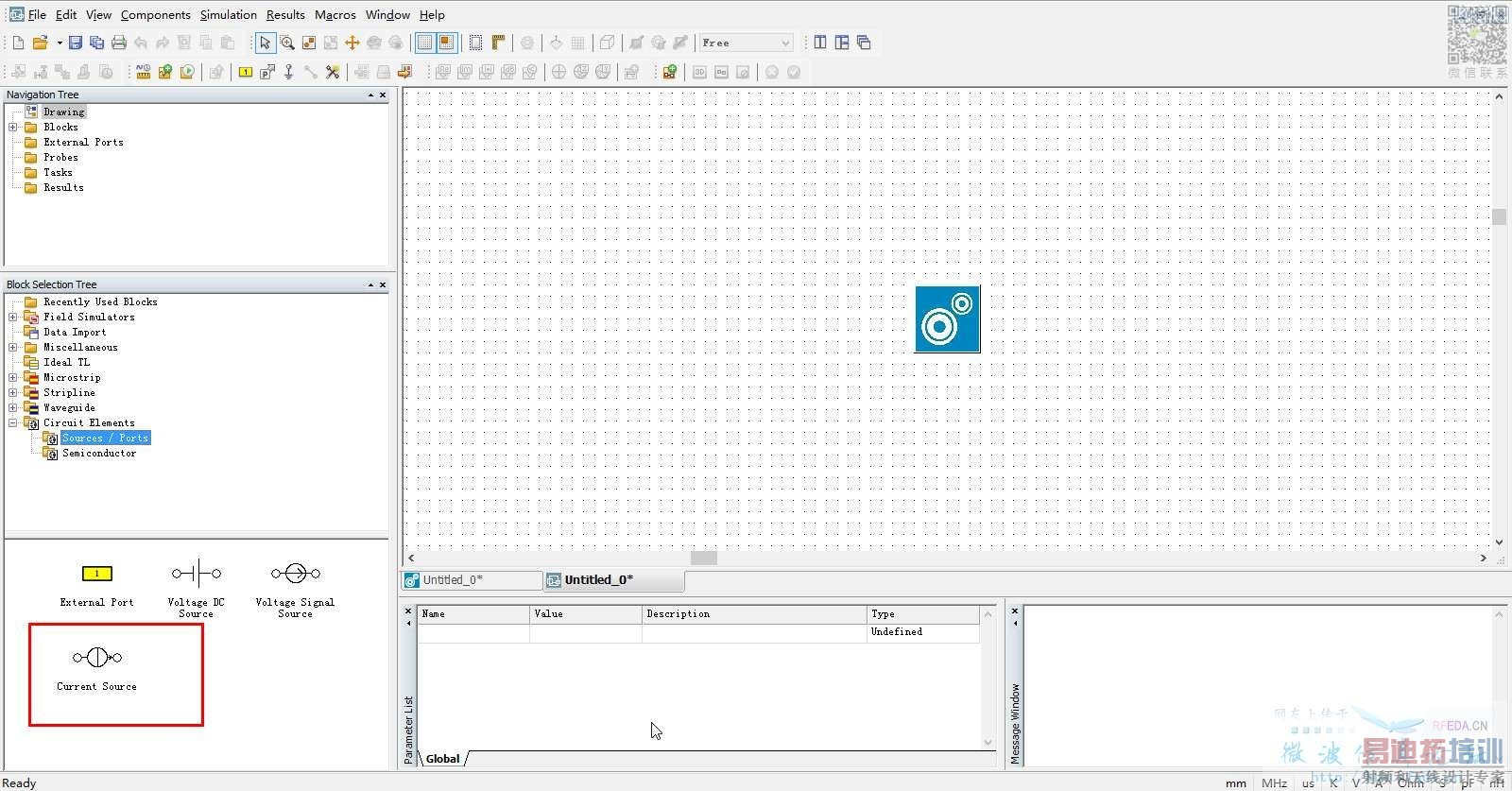Click the Value column header

click(x=586, y=614)
